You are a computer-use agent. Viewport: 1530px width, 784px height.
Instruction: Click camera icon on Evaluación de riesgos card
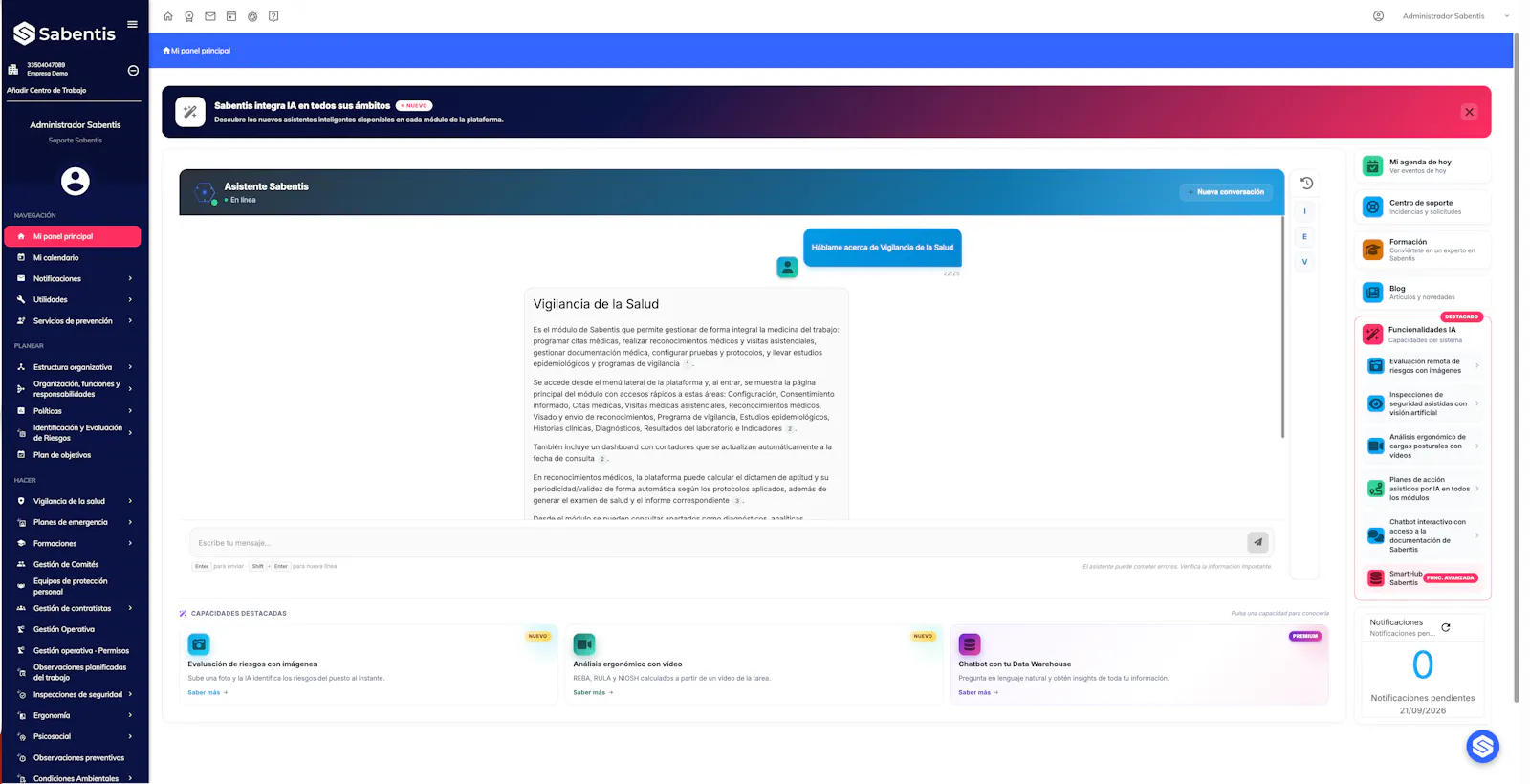[199, 644]
